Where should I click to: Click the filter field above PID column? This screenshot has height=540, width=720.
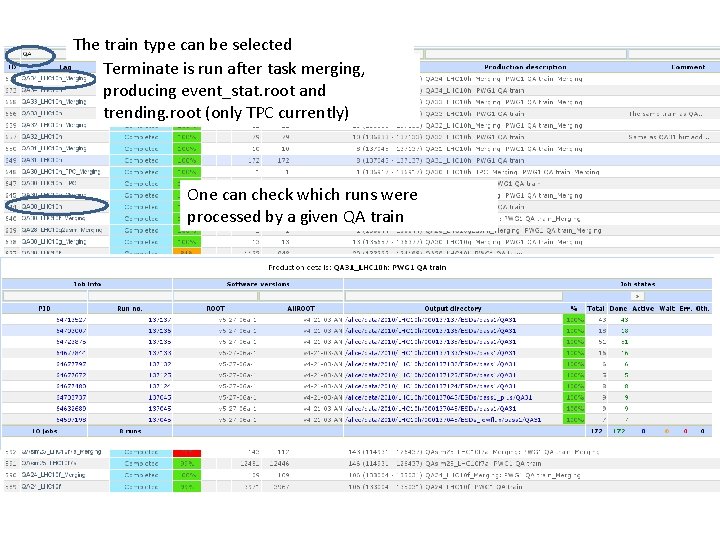point(45,296)
